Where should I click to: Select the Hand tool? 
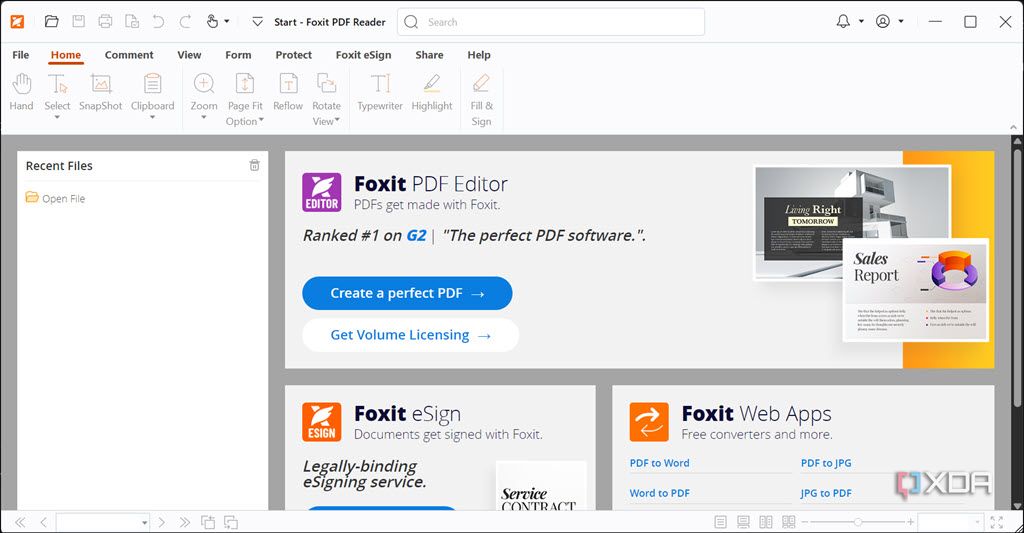(22, 92)
